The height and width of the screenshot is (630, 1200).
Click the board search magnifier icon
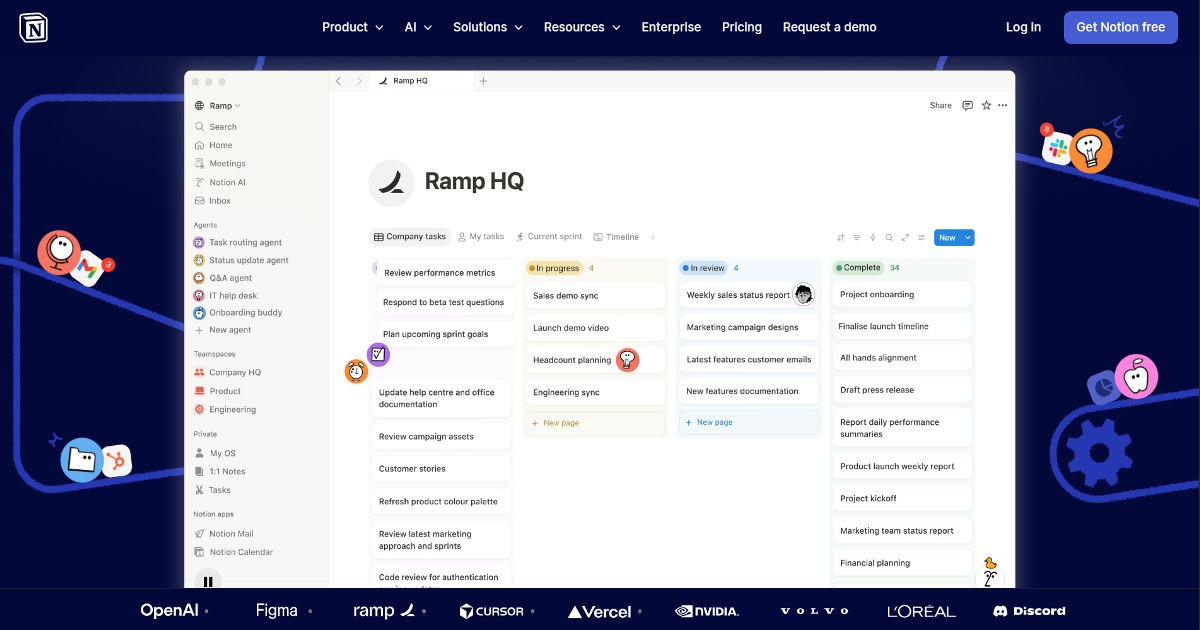889,238
